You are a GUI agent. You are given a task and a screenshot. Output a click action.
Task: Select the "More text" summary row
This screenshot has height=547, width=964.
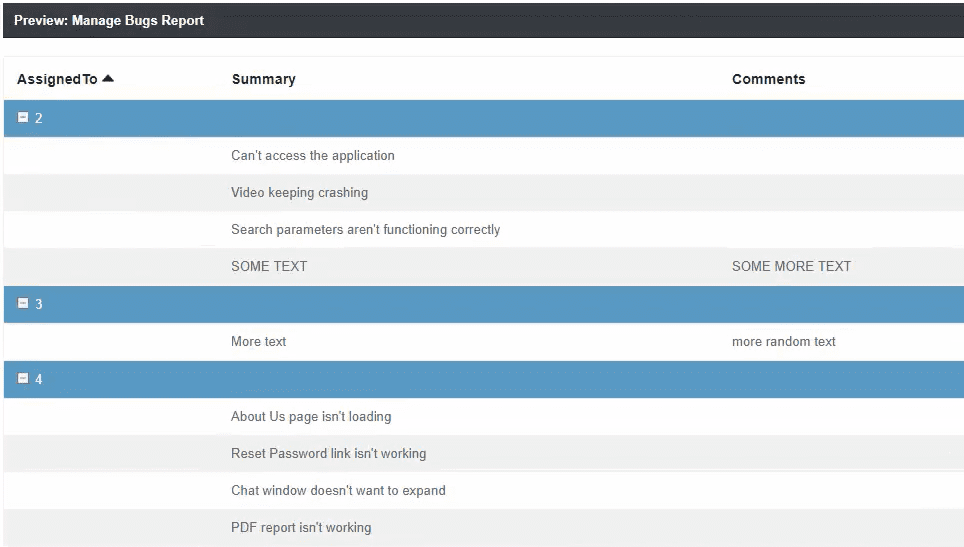tap(259, 342)
